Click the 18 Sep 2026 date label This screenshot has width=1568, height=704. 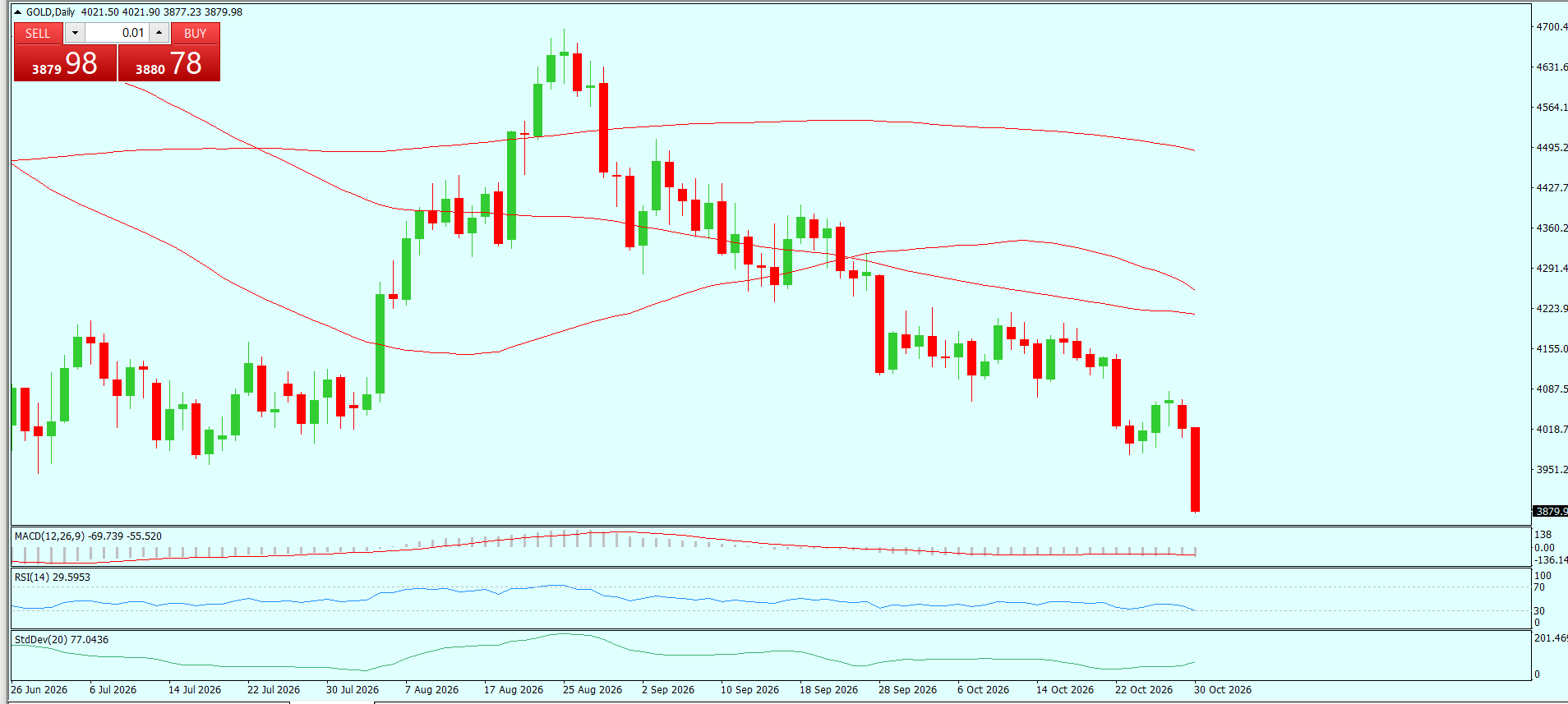[x=828, y=690]
